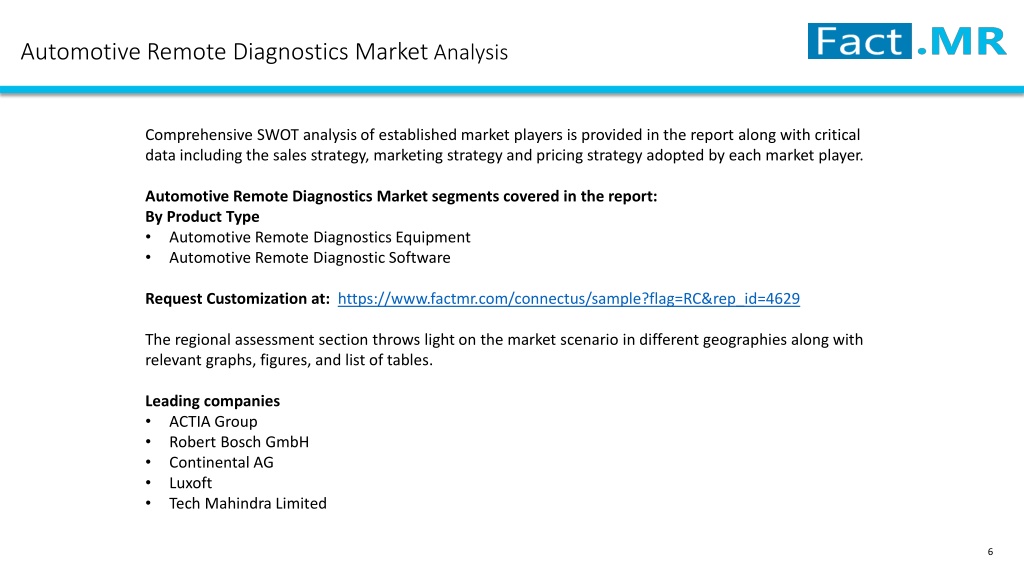This screenshot has width=1024, height=576.
Task: Select the ACTIA Group bullet item
Action: click(x=213, y=422)
